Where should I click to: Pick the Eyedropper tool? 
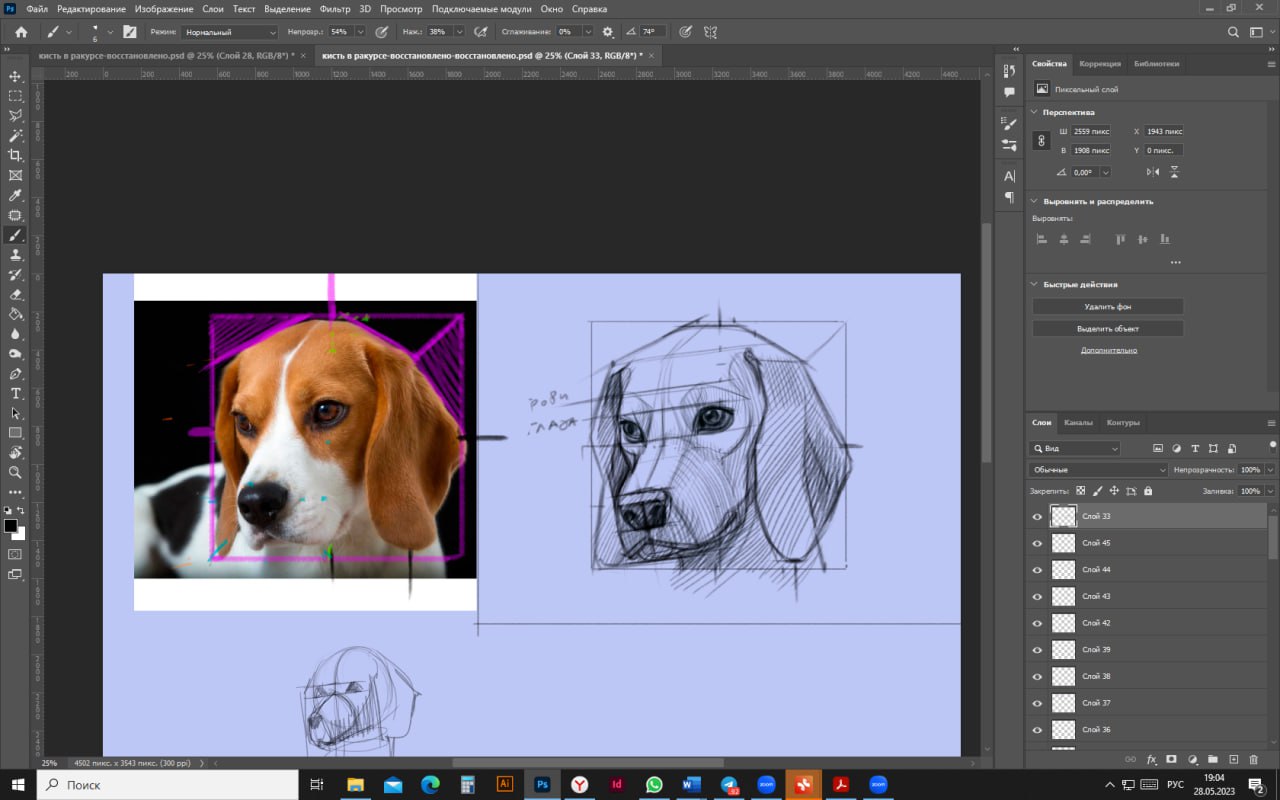[15, 195]
